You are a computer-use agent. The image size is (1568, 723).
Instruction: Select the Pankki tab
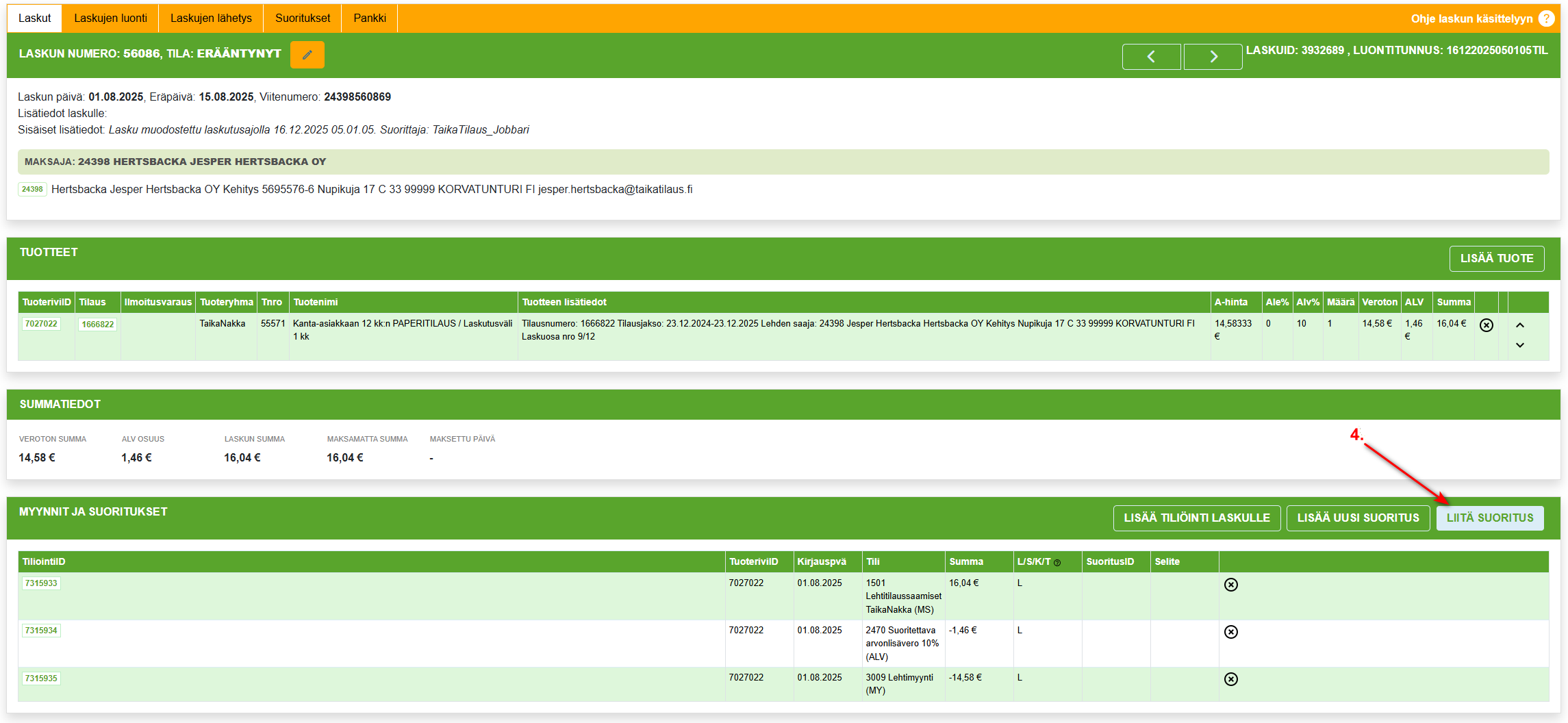coord(370,18)
